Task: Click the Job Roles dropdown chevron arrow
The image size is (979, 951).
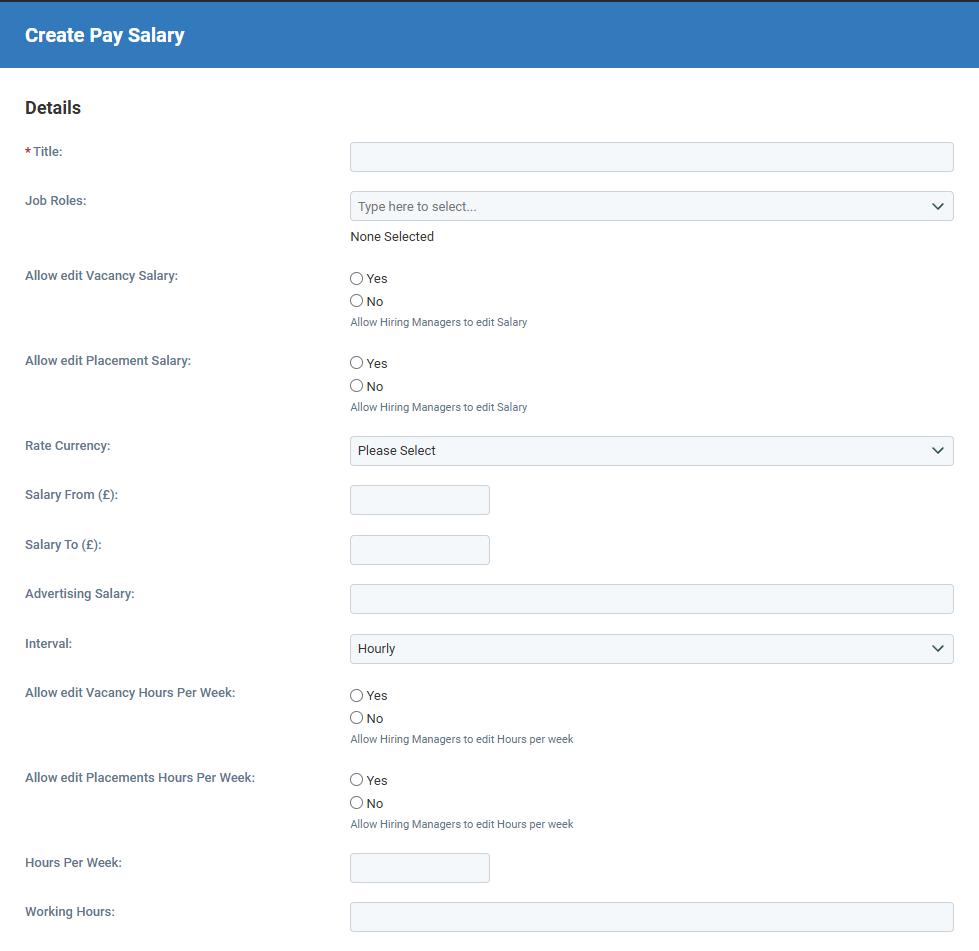Action: (937, 207)
